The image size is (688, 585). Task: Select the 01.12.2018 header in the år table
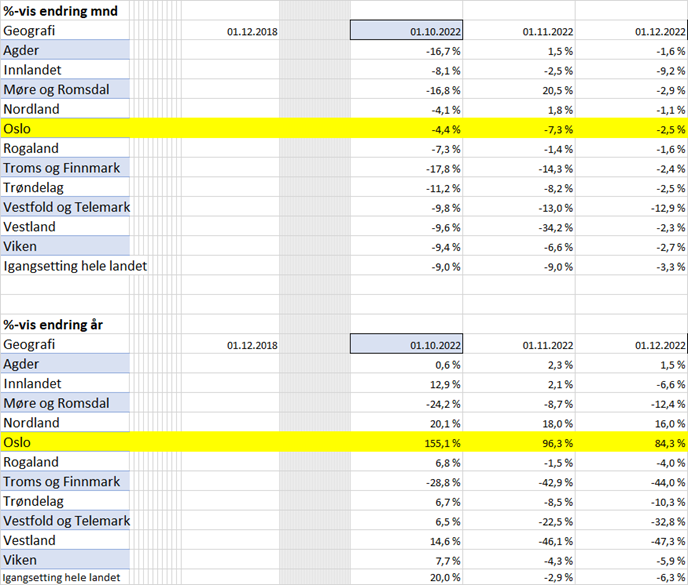pyautogui.click(x=252, y=345)
